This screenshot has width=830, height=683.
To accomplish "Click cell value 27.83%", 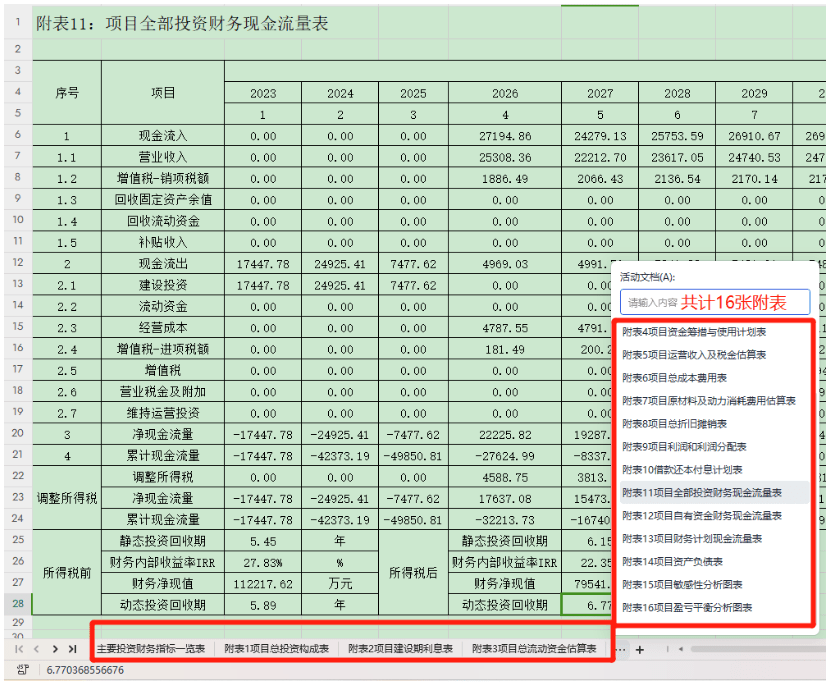I will [x=263, y=563].
